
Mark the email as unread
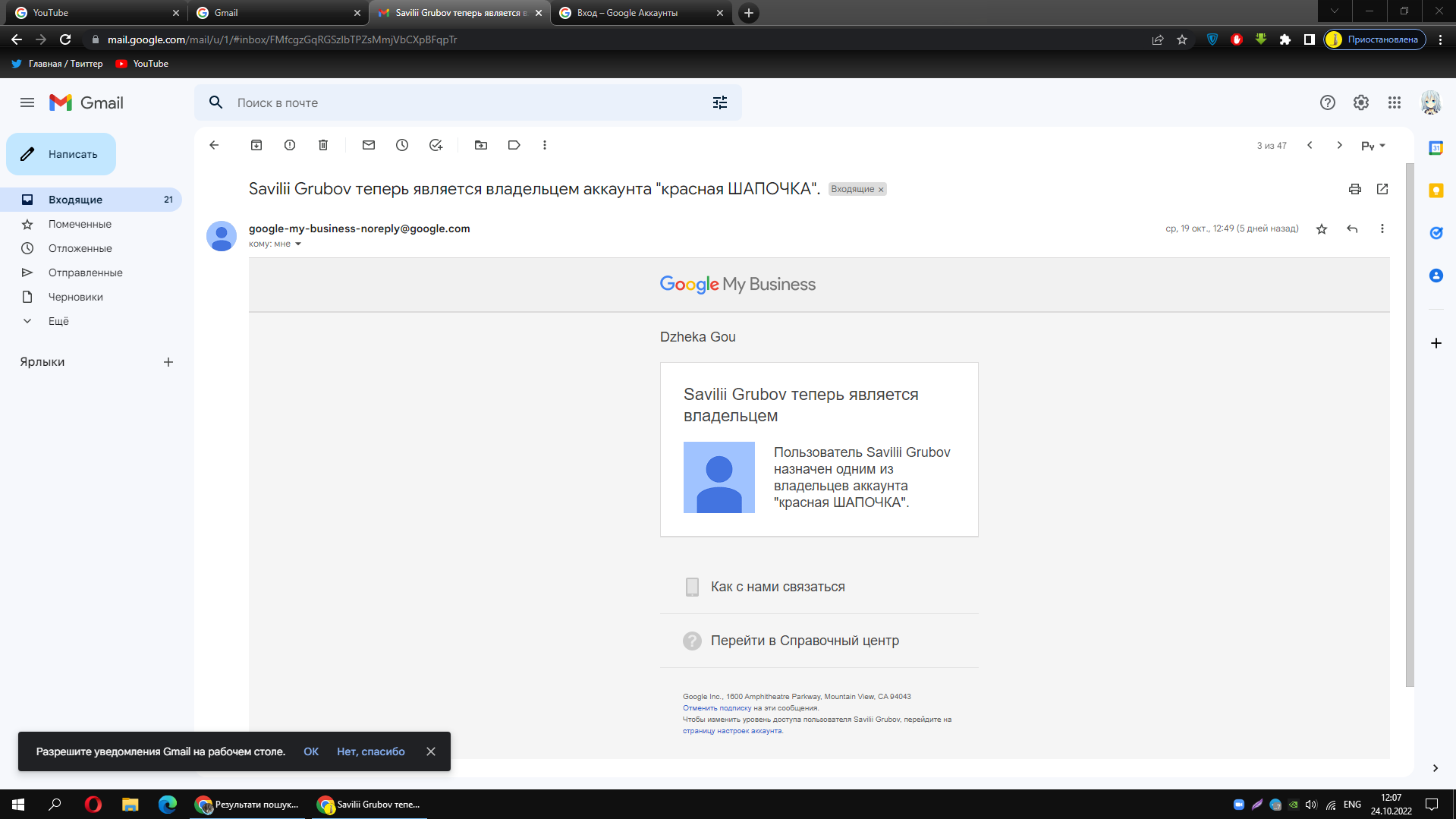[x=369, y=145]
